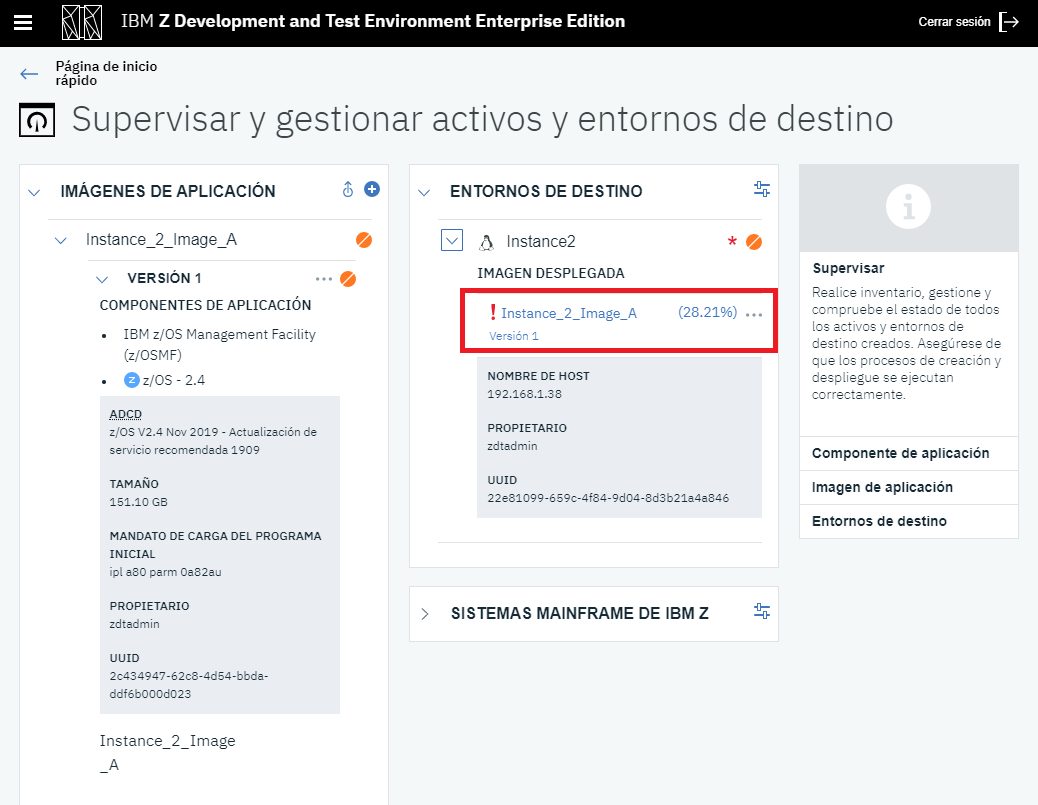Click the Linux penguin icon for Instance2
1038x805 pixels.
(x=487, y=242)
